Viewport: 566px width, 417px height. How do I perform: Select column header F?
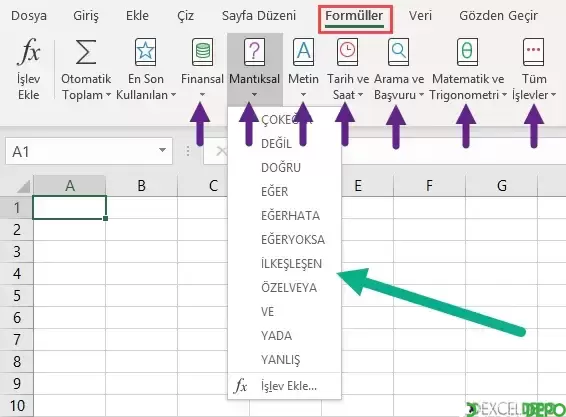(x=429, y=186)
